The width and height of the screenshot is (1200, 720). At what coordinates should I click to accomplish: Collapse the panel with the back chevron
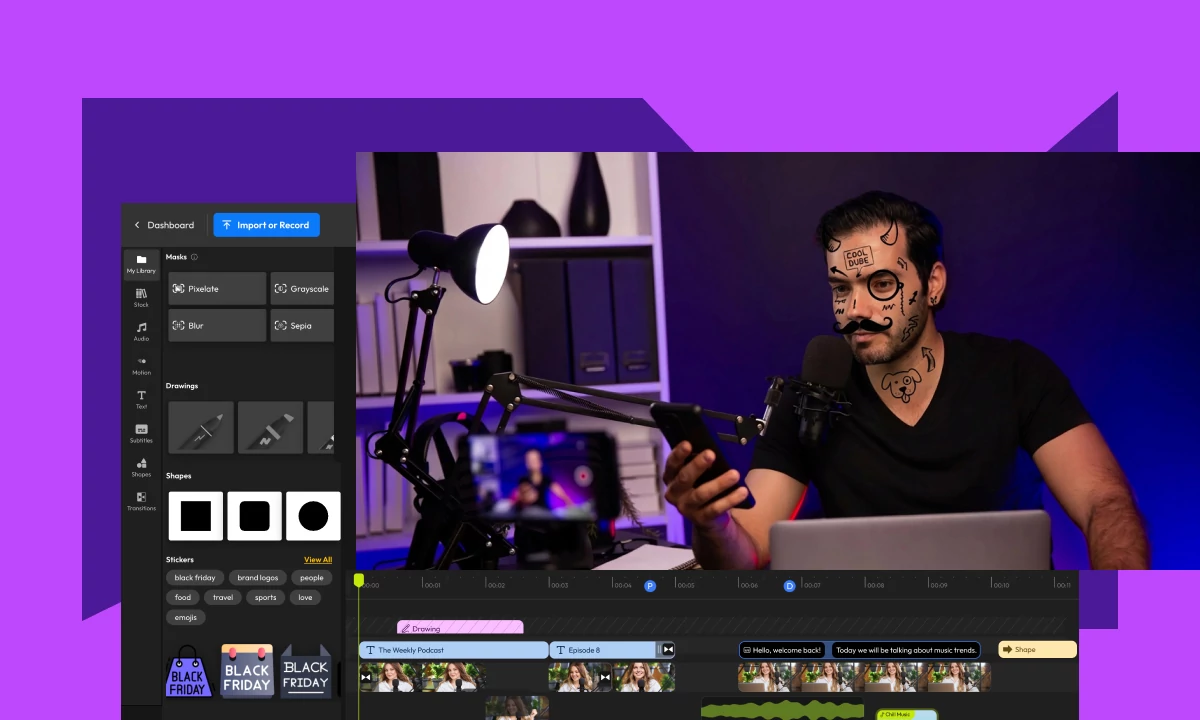(x=136, y=225)
